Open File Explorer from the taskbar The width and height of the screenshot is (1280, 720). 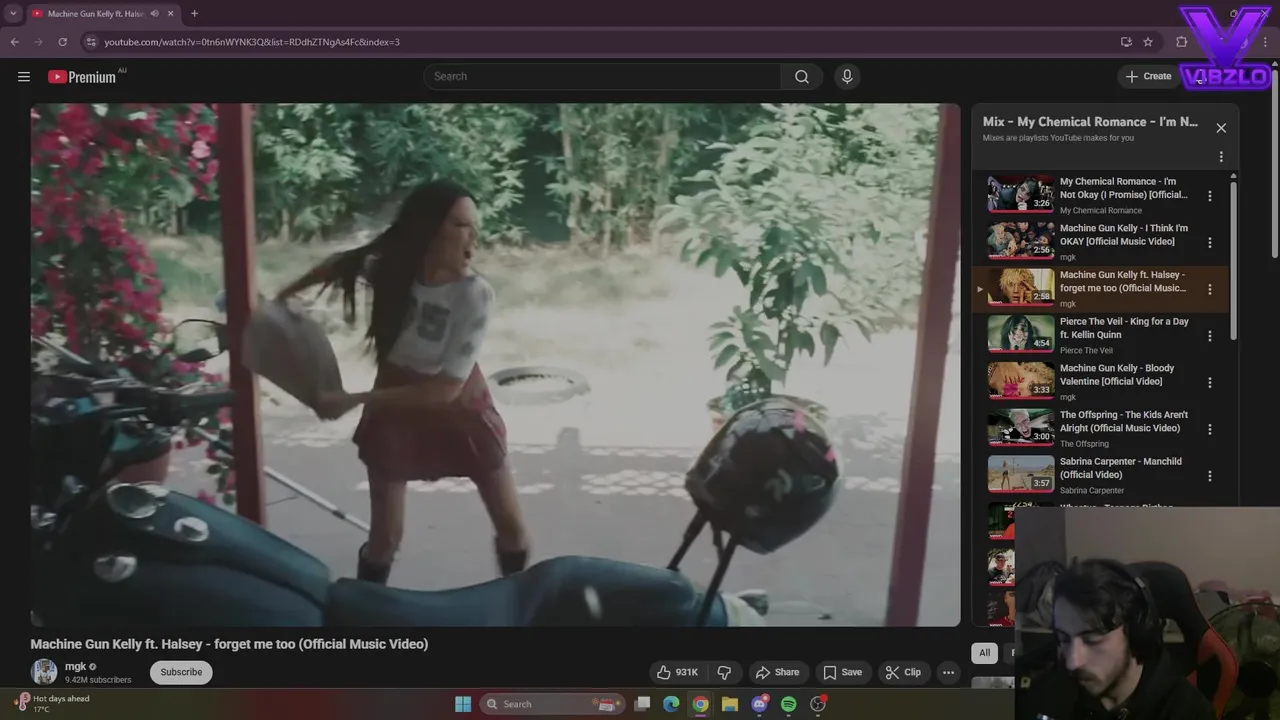tap(730, 704)
